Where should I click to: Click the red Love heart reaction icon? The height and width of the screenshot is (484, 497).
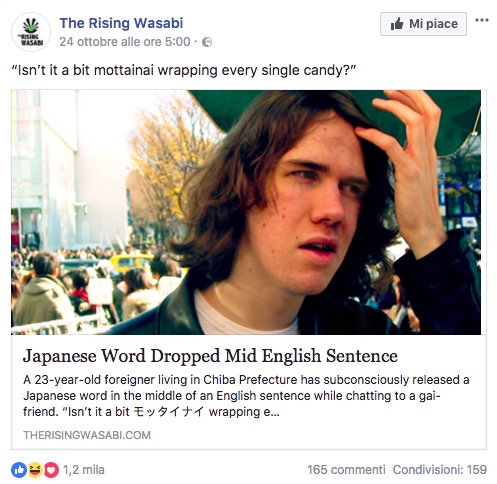pyautogui.click(x=51, y=470)
